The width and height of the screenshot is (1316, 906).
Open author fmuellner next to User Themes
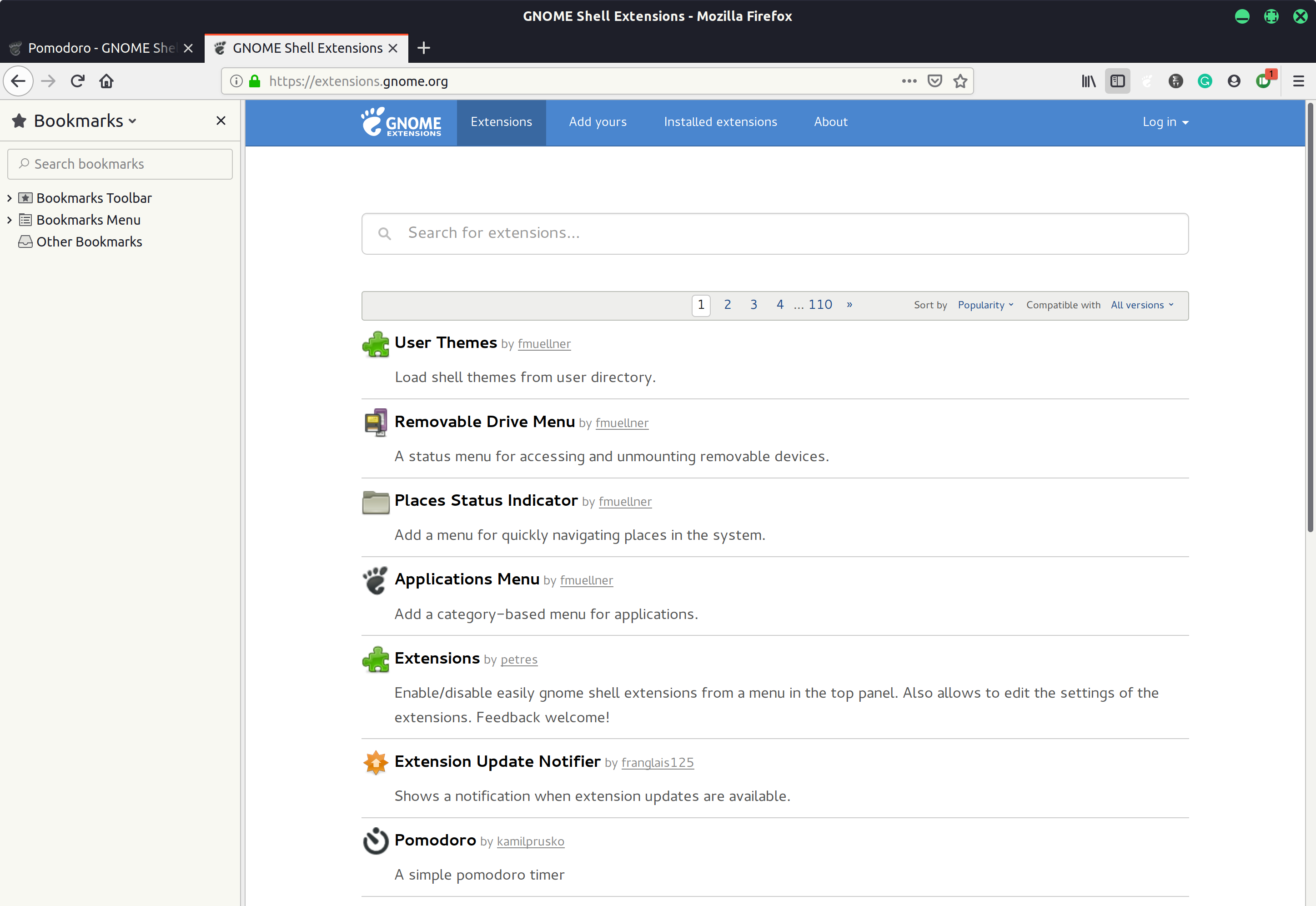coord(544,344)
